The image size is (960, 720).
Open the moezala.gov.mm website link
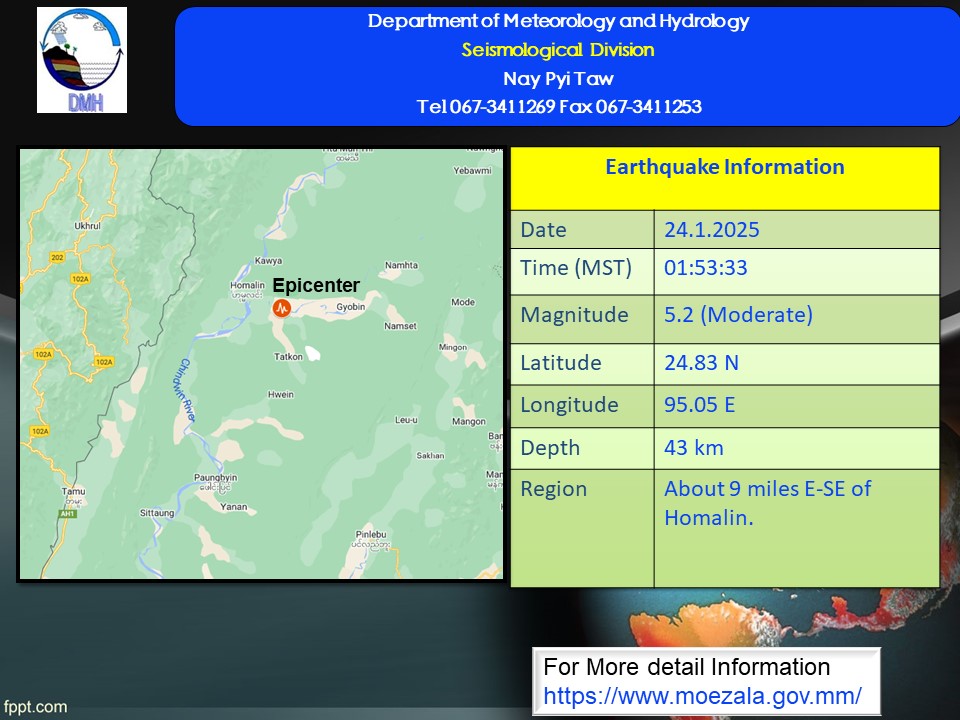[x=702, y=696]
